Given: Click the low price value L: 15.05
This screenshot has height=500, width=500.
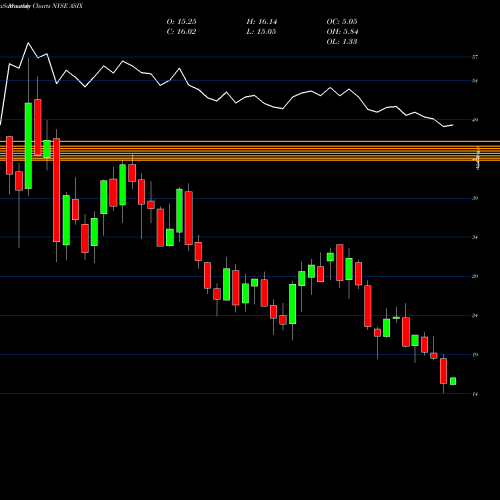Looking at the screenshot, I should pos(262,32).
